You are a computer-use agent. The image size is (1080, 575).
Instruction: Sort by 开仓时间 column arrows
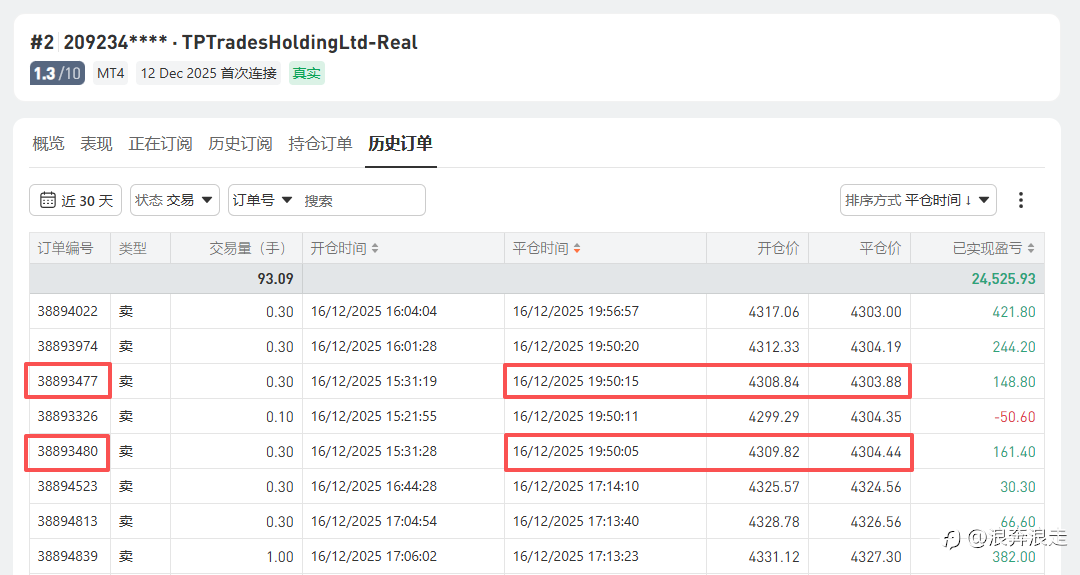[375, 248]
